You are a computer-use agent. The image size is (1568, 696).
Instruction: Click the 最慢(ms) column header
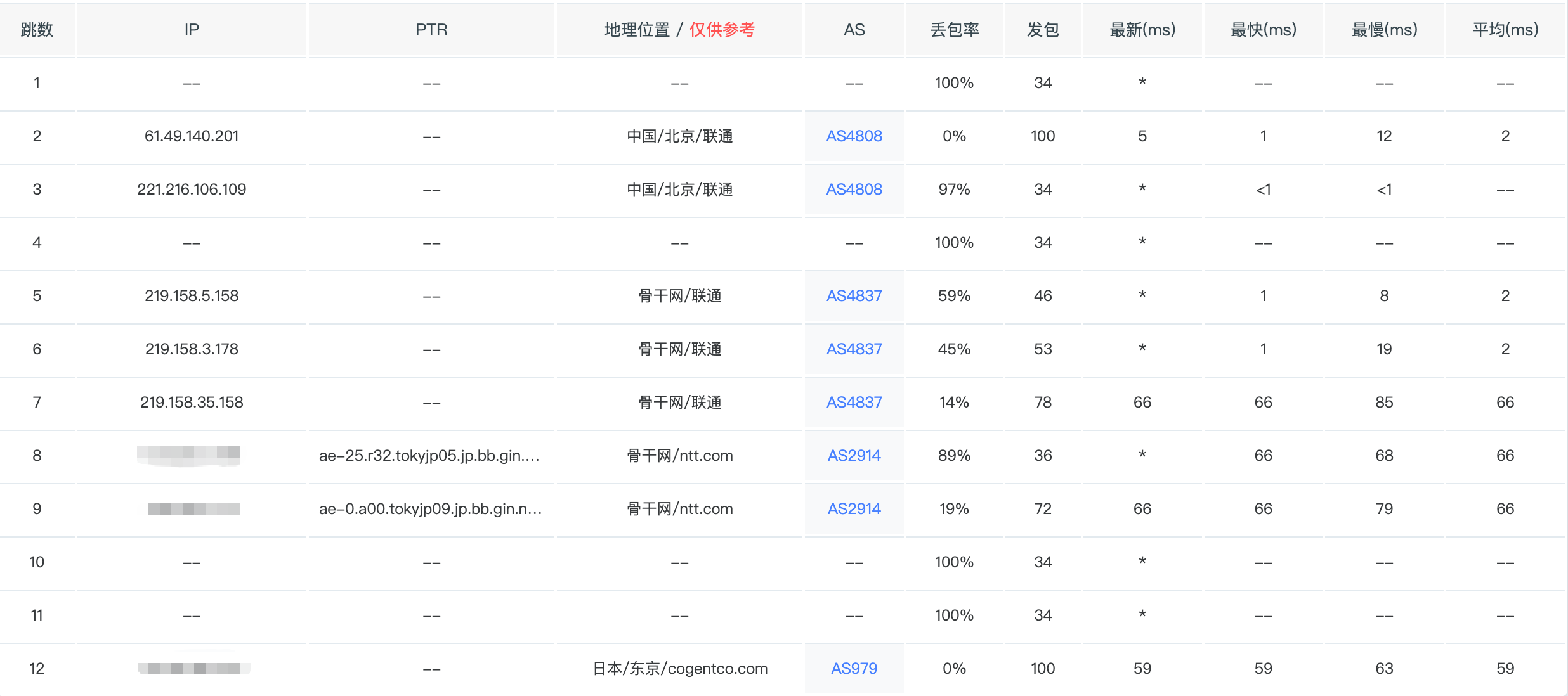click(x=1384, y=30)
